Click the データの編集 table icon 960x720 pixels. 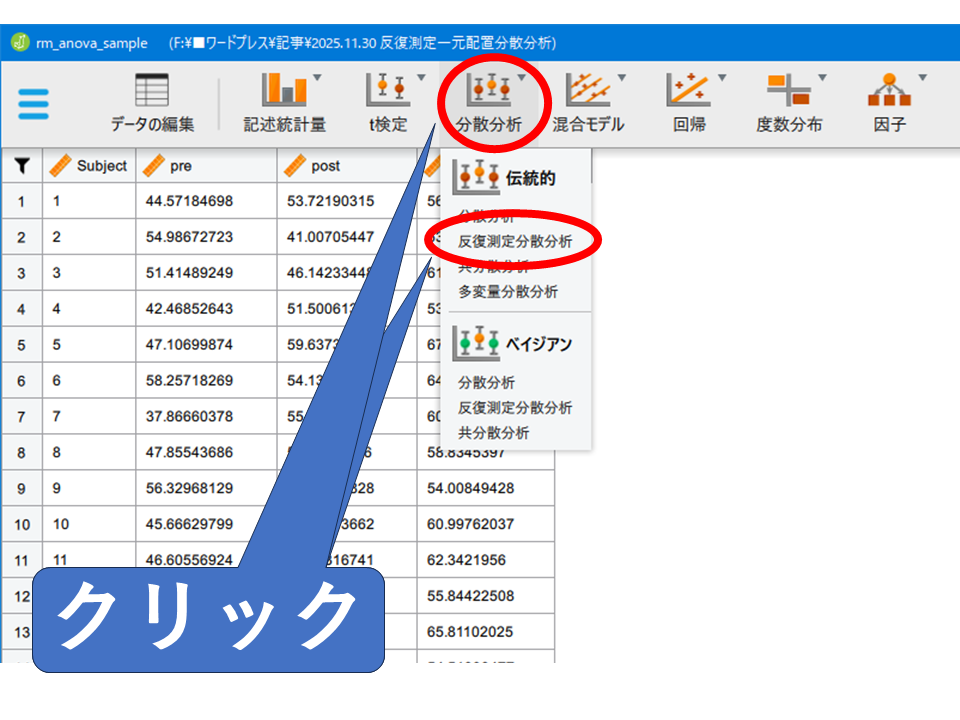click(x=152, y=91)
